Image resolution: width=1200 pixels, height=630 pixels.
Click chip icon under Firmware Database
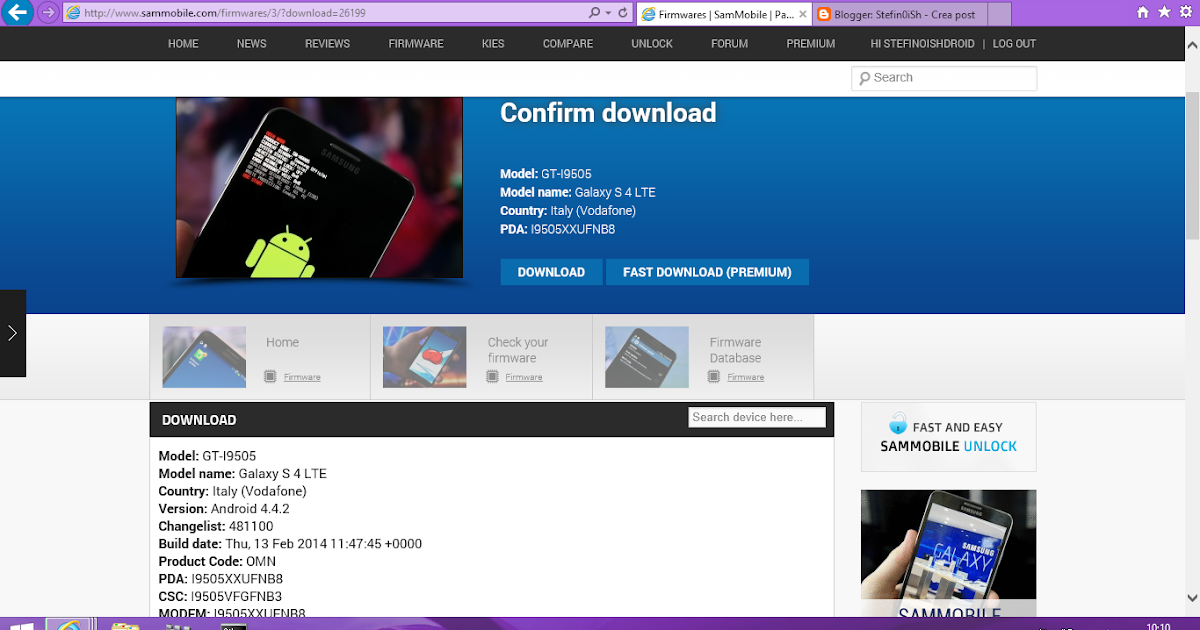click(x=714, y=377)
